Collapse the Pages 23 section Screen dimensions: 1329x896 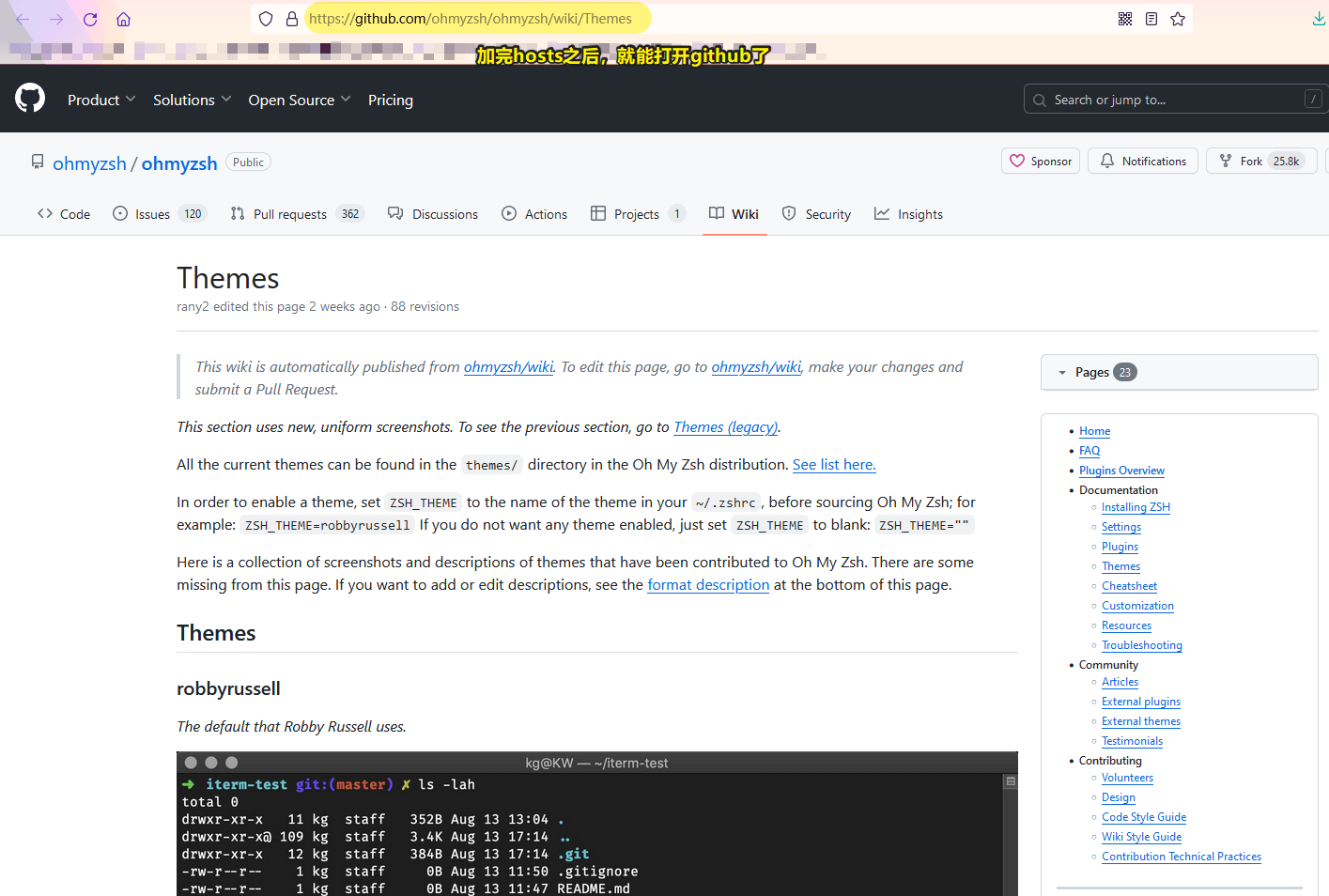pos(1179,372)
